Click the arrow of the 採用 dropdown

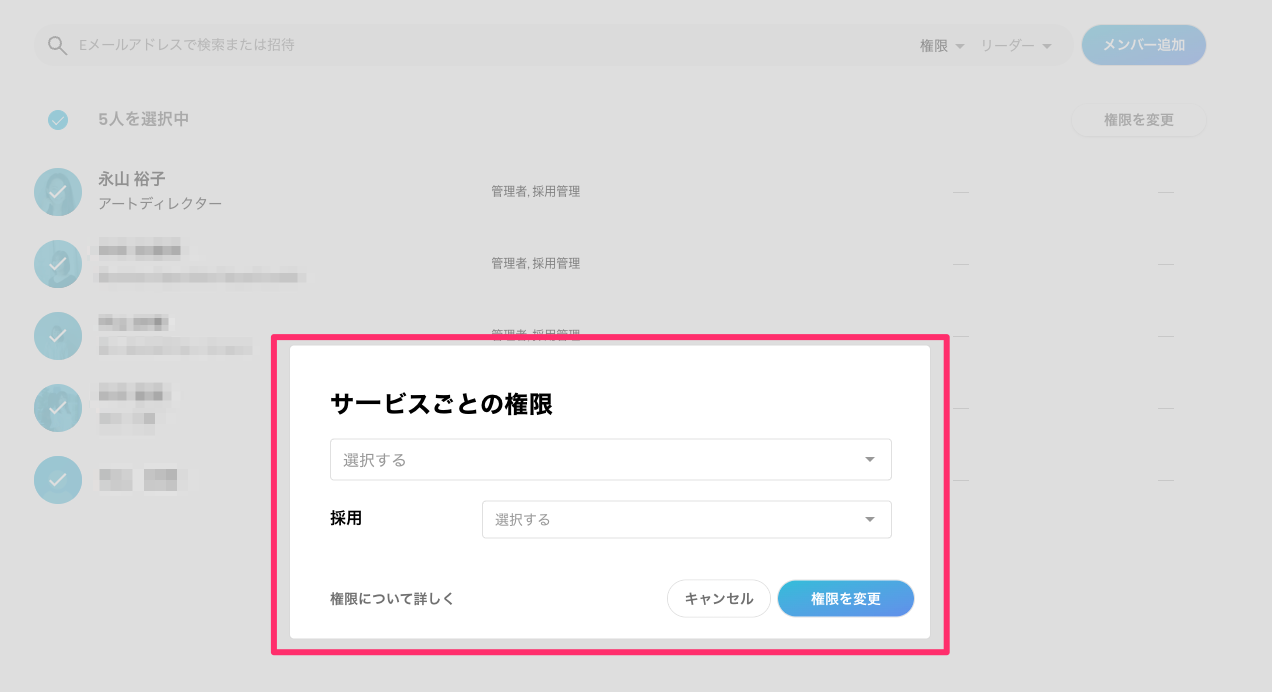[x=870, y=520]
